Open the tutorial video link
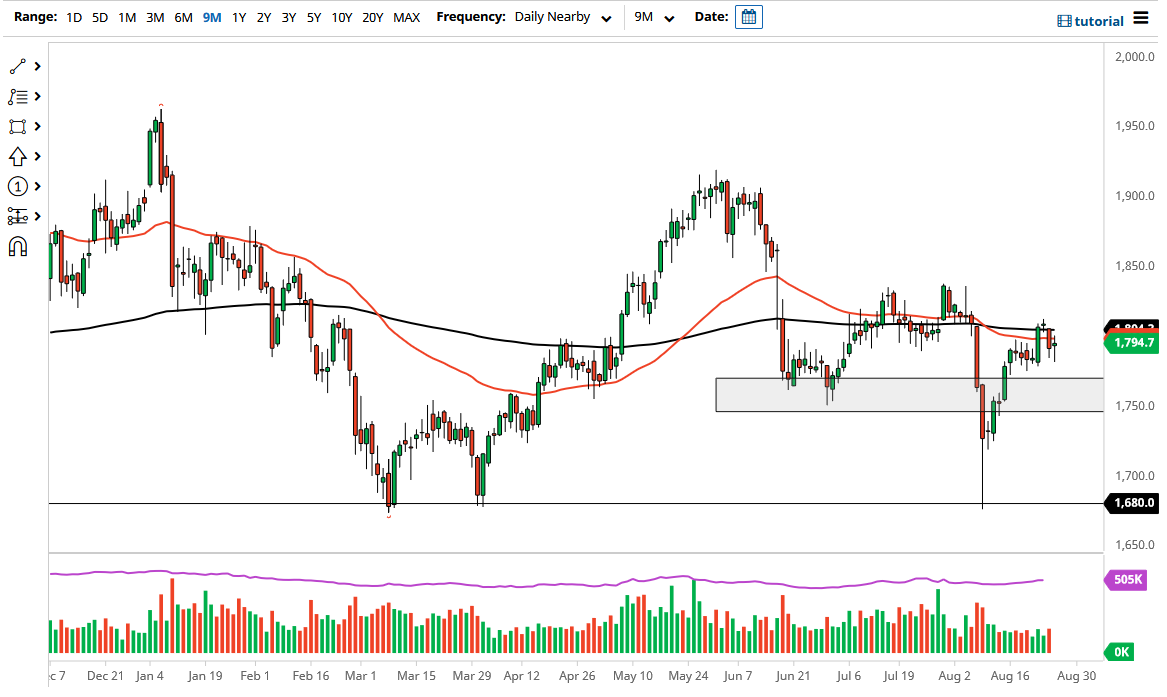Viewport: 1167px width, 697px height. (1090, 21)
